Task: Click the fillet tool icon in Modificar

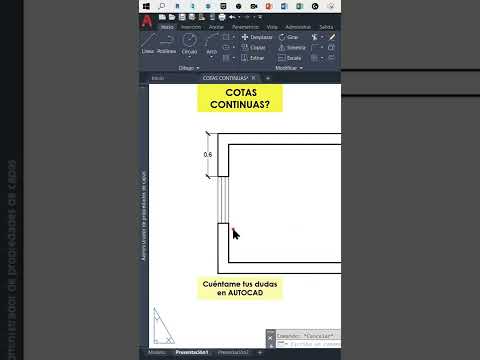Action: [x=315, y=48]
